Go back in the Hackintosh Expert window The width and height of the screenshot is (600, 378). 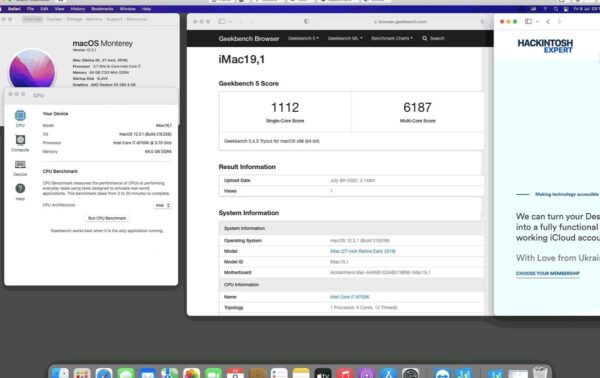pos(548,22)
